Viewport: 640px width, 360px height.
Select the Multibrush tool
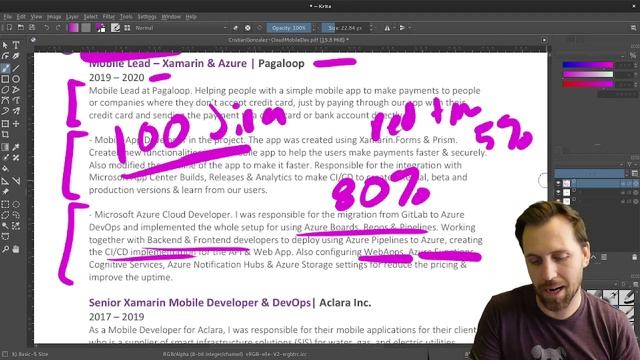click(x=16, y=111)
